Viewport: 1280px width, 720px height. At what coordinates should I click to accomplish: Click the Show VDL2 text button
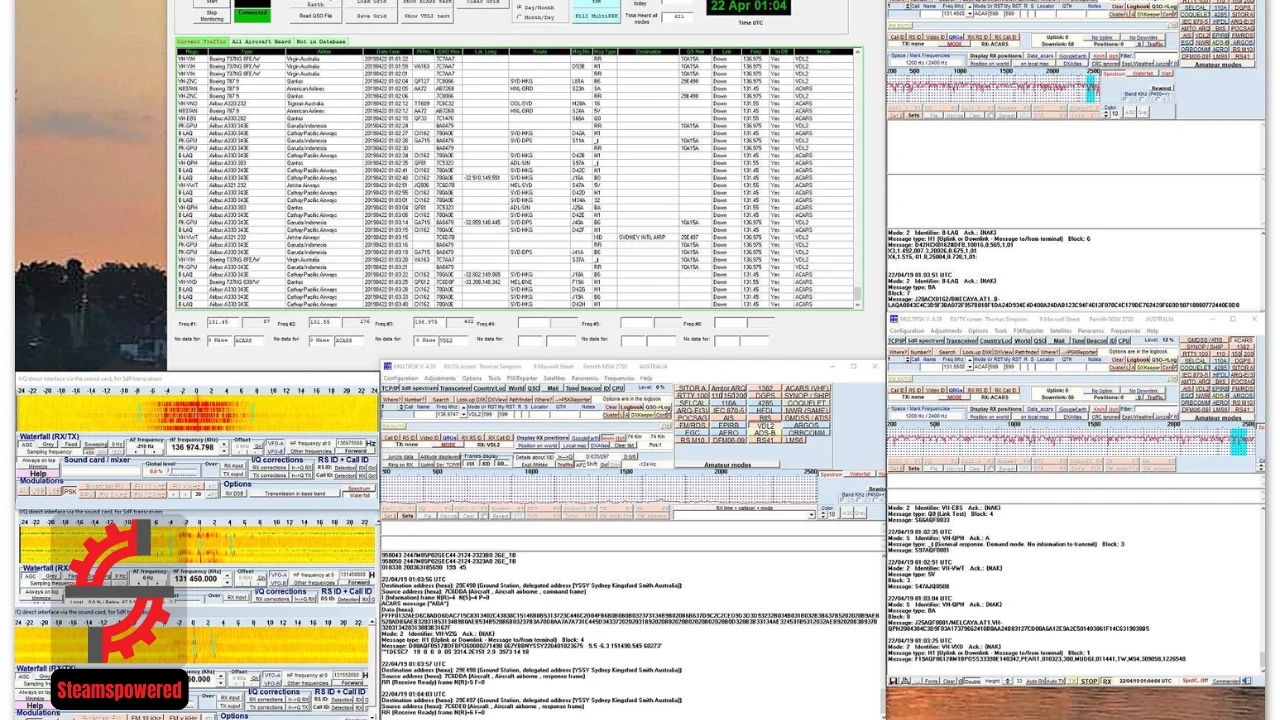pos(427,16)
